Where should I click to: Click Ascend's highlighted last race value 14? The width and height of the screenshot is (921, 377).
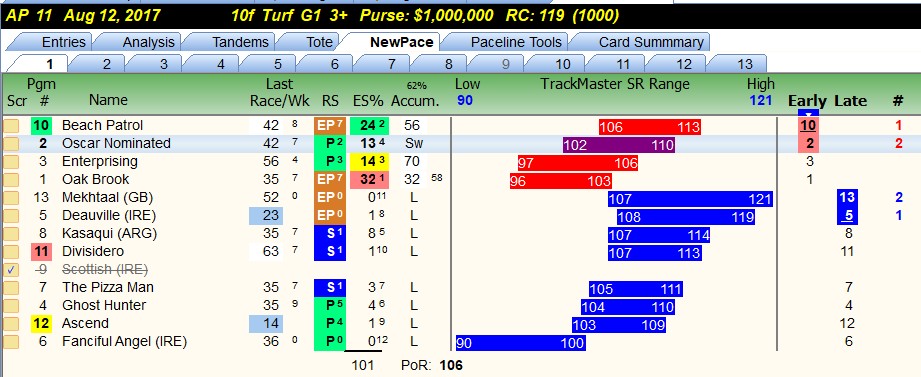266,324
